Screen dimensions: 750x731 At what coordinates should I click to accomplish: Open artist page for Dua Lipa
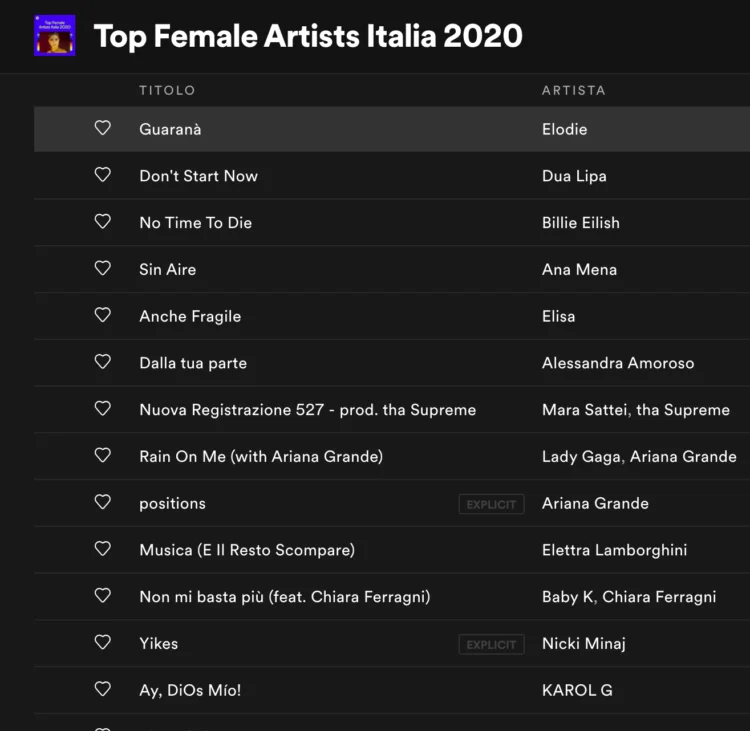pos(574,176)
